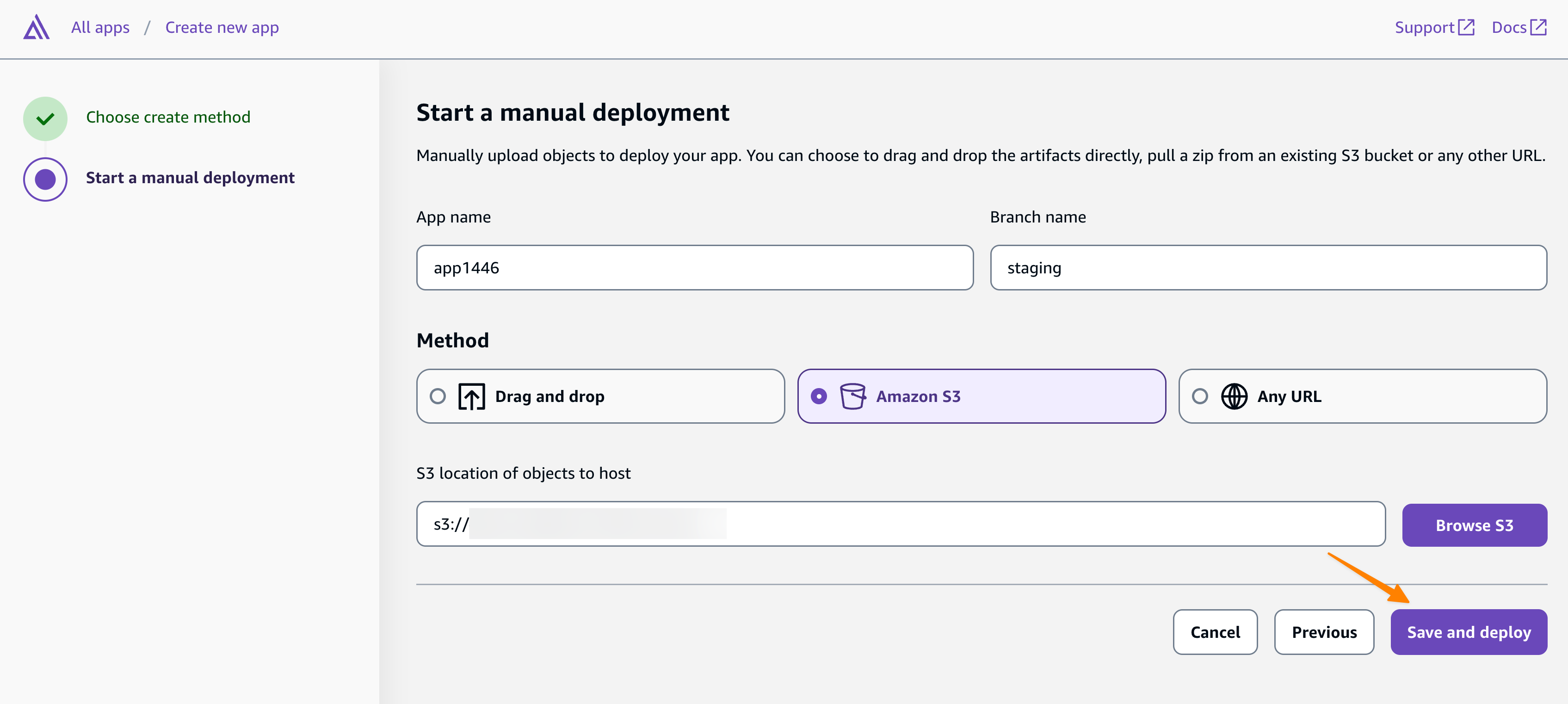Click the Support external link icon
Viewport: 1568px width, 704px height.
pos(1466,27)
